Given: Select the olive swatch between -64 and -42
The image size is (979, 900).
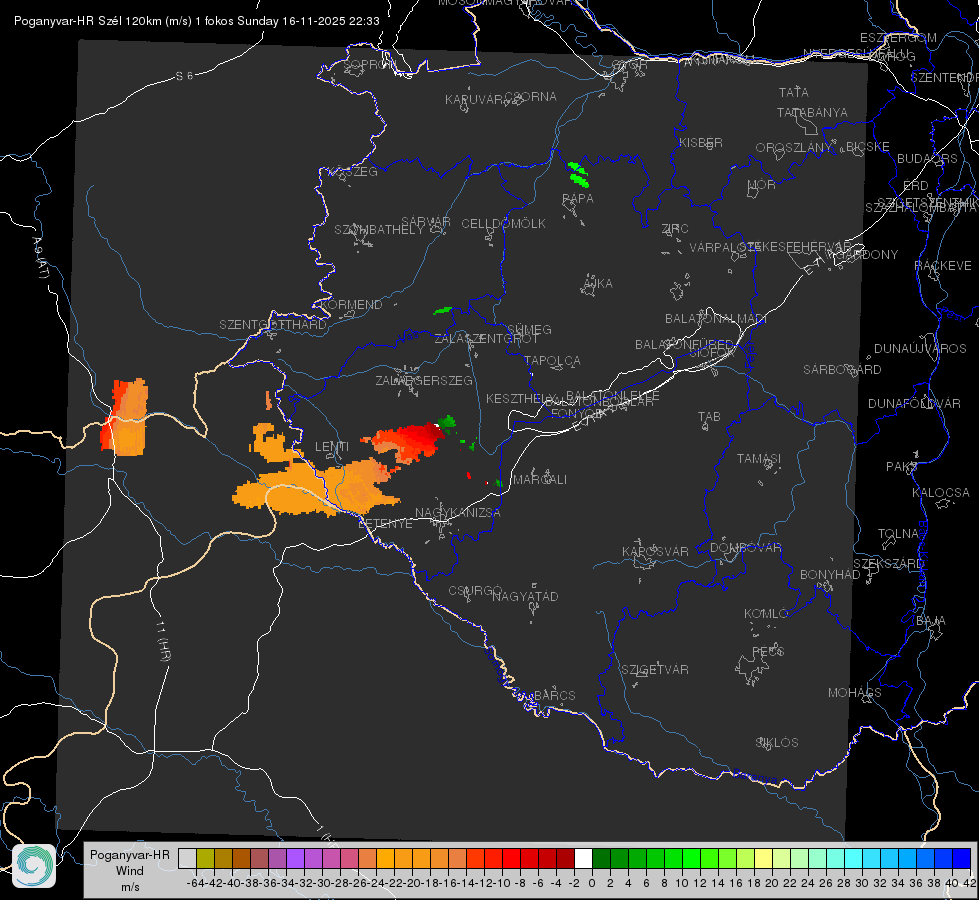Looking at the screenshot, I should (205, 858).
